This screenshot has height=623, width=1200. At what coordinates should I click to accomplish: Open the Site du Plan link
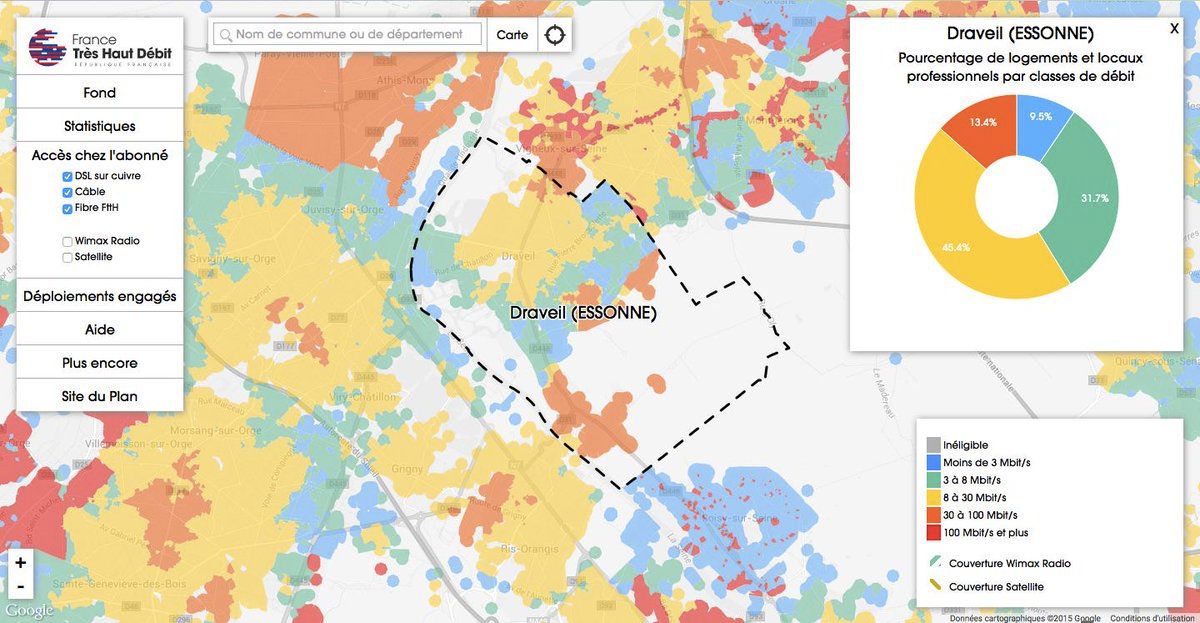[x=100, y=396]
